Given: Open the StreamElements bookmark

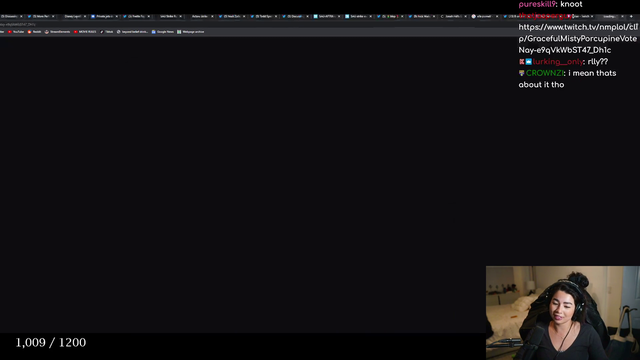Looking at the screenshot, I should click(x=58, y=32).
